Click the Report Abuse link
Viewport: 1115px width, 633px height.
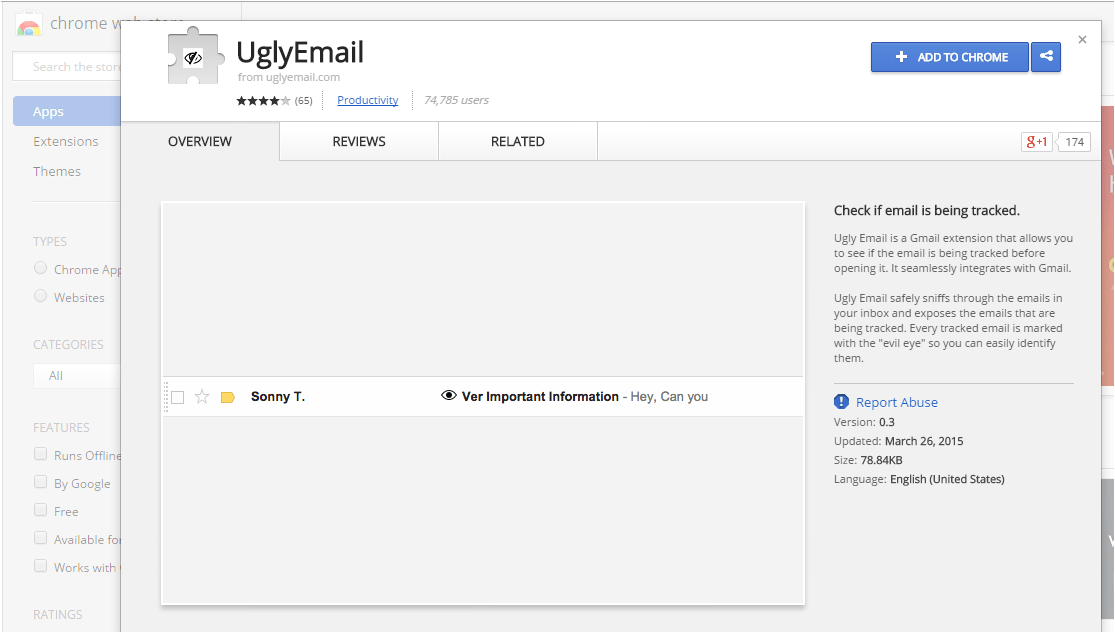pyautogui.click(x=897, y=402)
